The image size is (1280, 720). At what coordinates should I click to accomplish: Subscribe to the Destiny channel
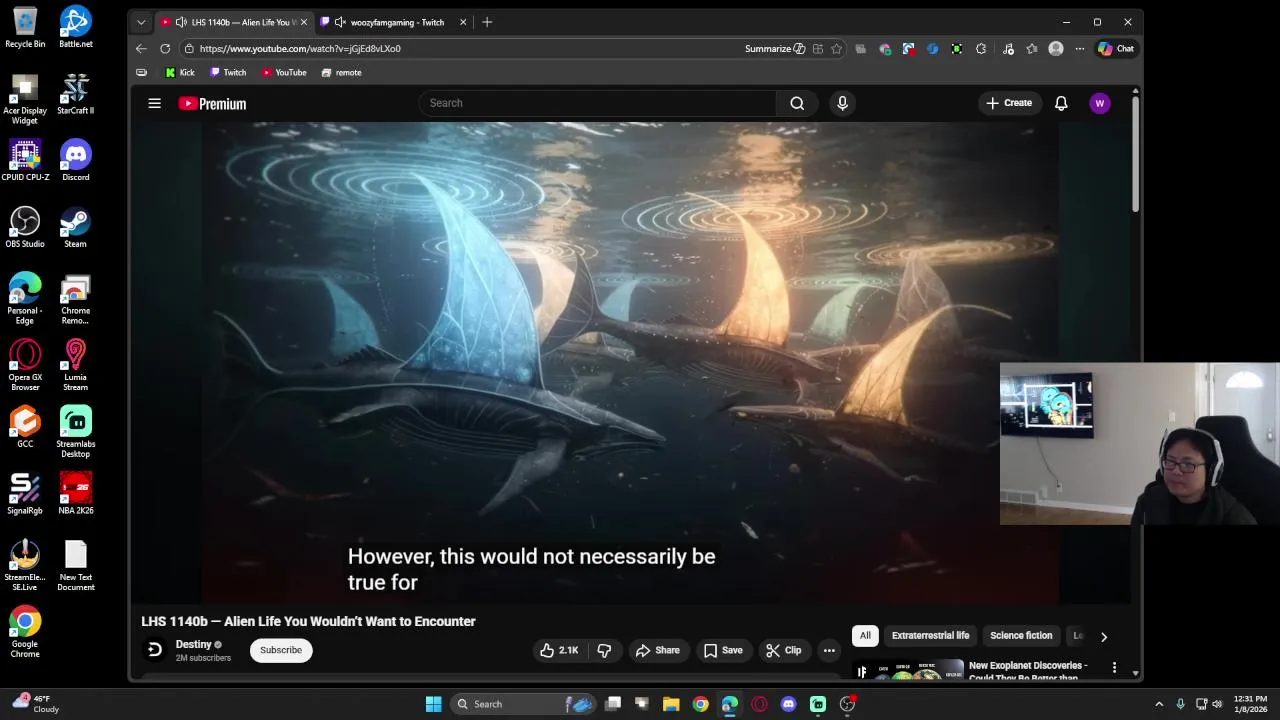(x=281, y=650)
